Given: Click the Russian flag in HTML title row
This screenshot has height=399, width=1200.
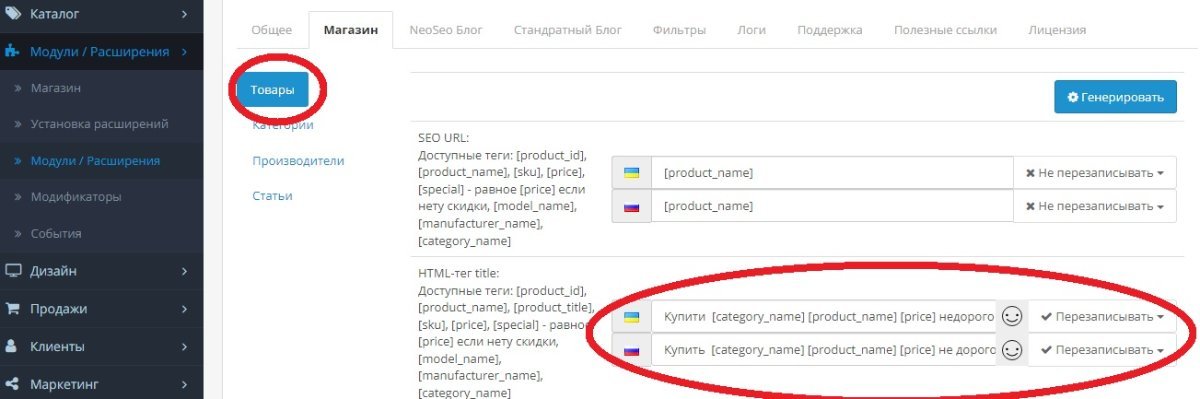Looking at the screenshot, I should [631, 351].
